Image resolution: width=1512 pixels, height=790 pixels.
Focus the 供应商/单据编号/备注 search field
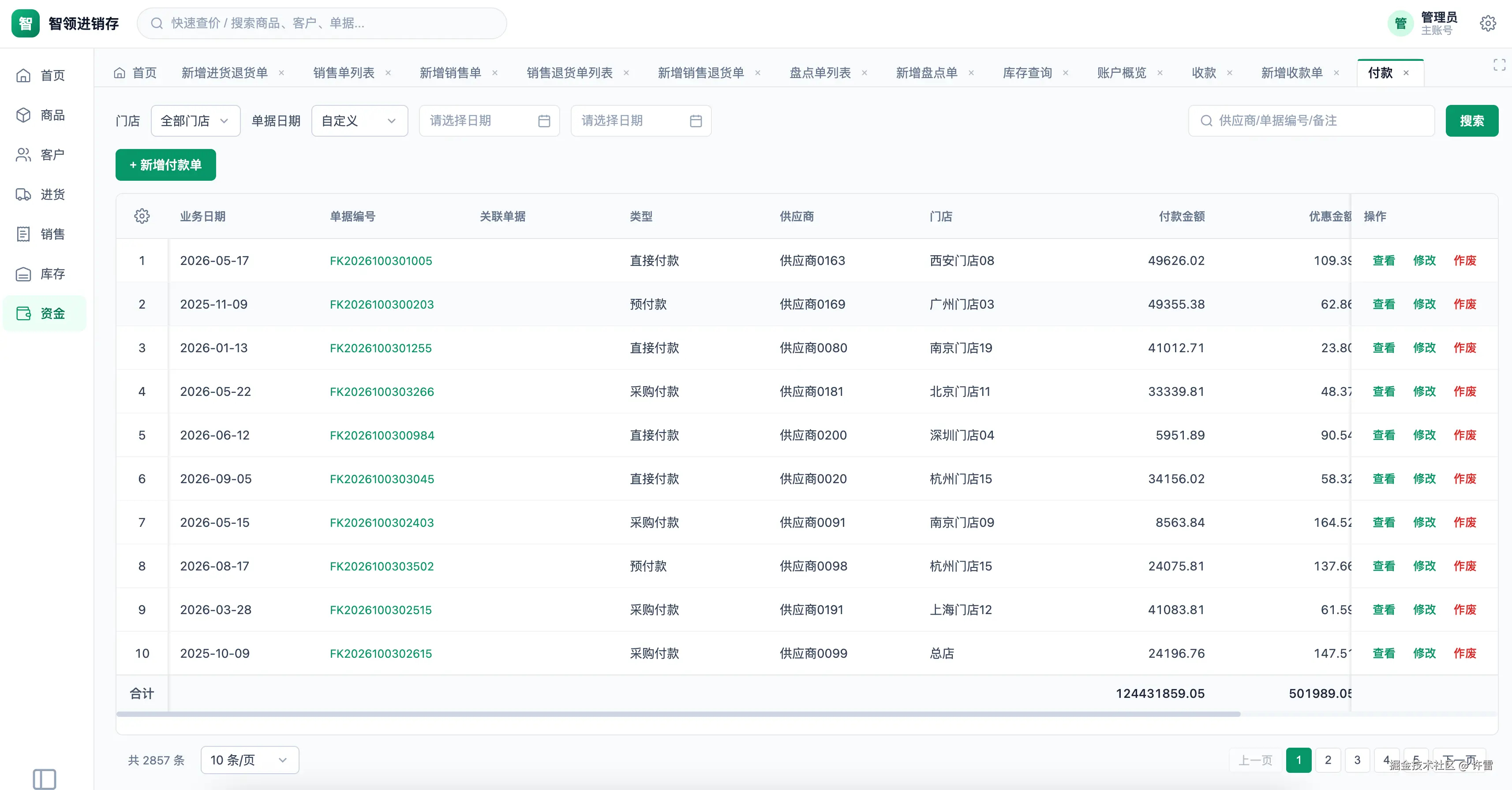[x=1311, y=121]
